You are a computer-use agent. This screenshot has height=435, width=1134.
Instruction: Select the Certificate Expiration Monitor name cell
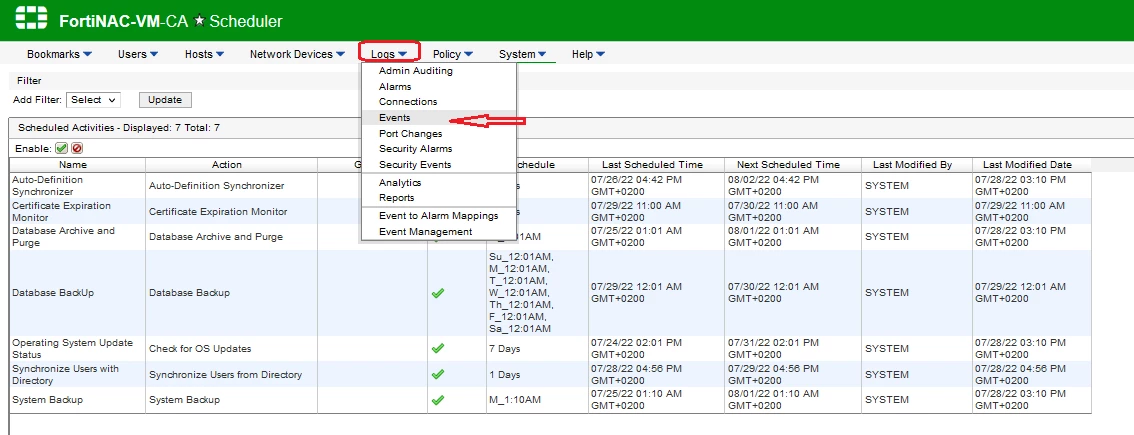coord(77,211)
